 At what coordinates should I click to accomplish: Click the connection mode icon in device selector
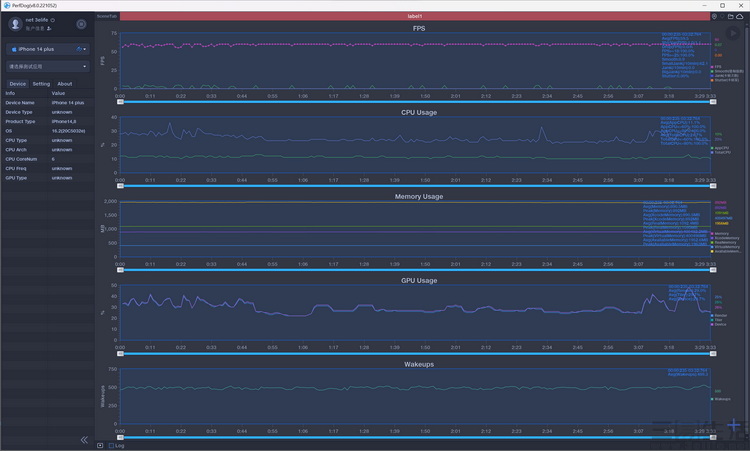[x=79, y=49]
